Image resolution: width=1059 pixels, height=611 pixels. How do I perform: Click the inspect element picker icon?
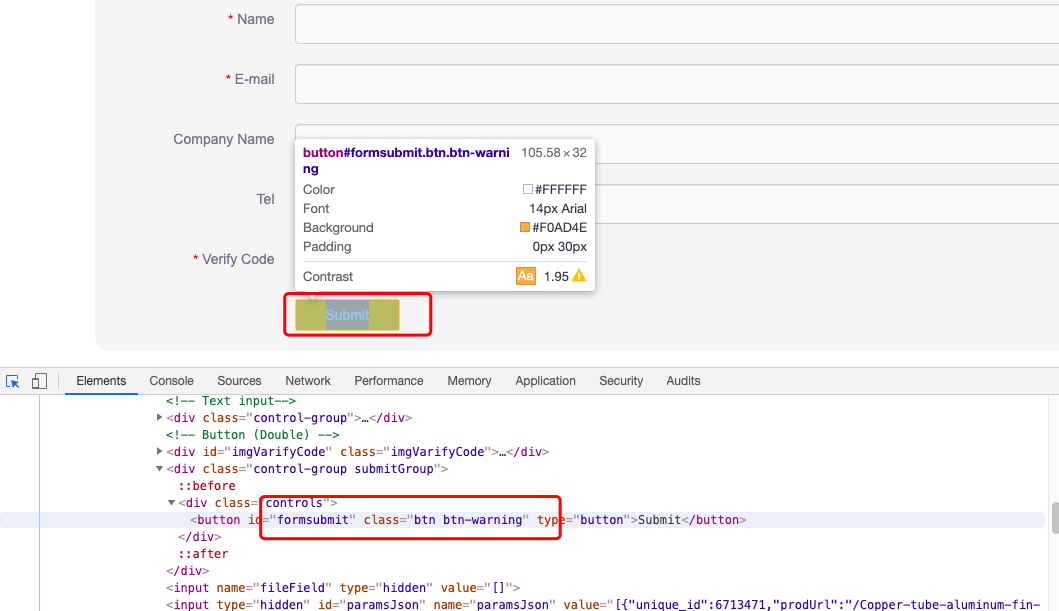pos(13,381)
